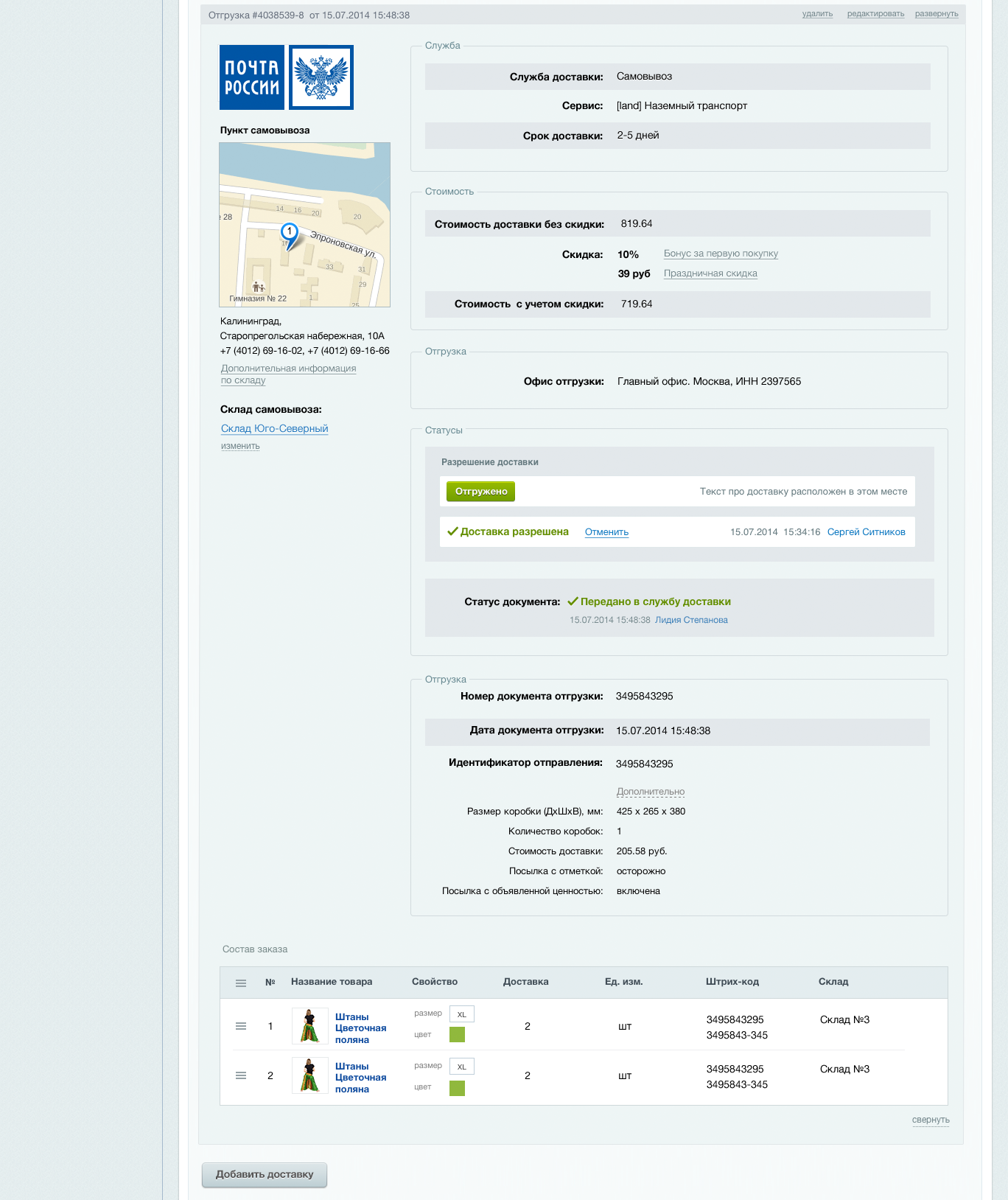1008x1200 pixels.
Task: Click the 10% discount value
Action: pyautogui.click(x=628, y=255)
